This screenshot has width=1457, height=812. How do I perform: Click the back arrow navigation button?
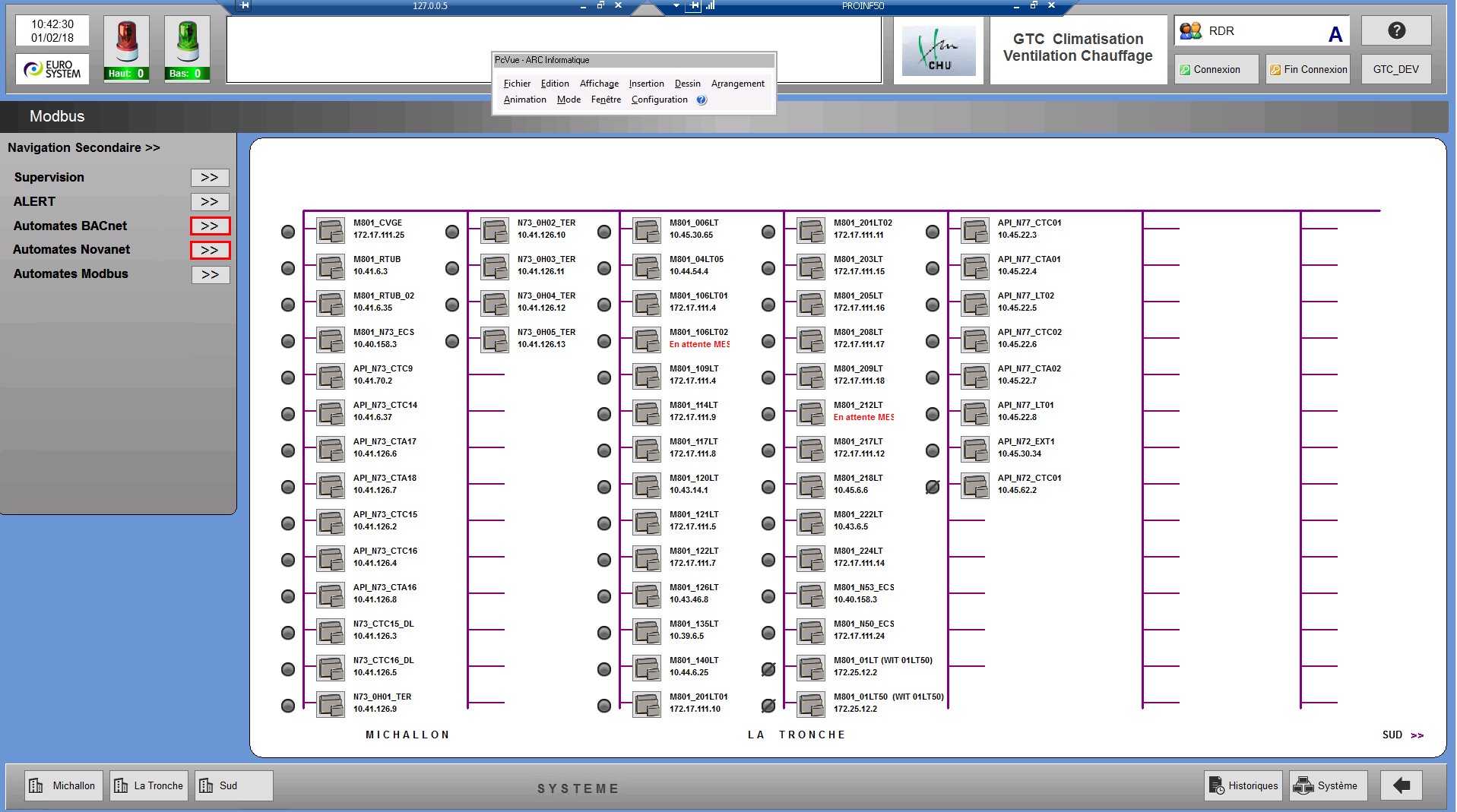point(1401,785)
